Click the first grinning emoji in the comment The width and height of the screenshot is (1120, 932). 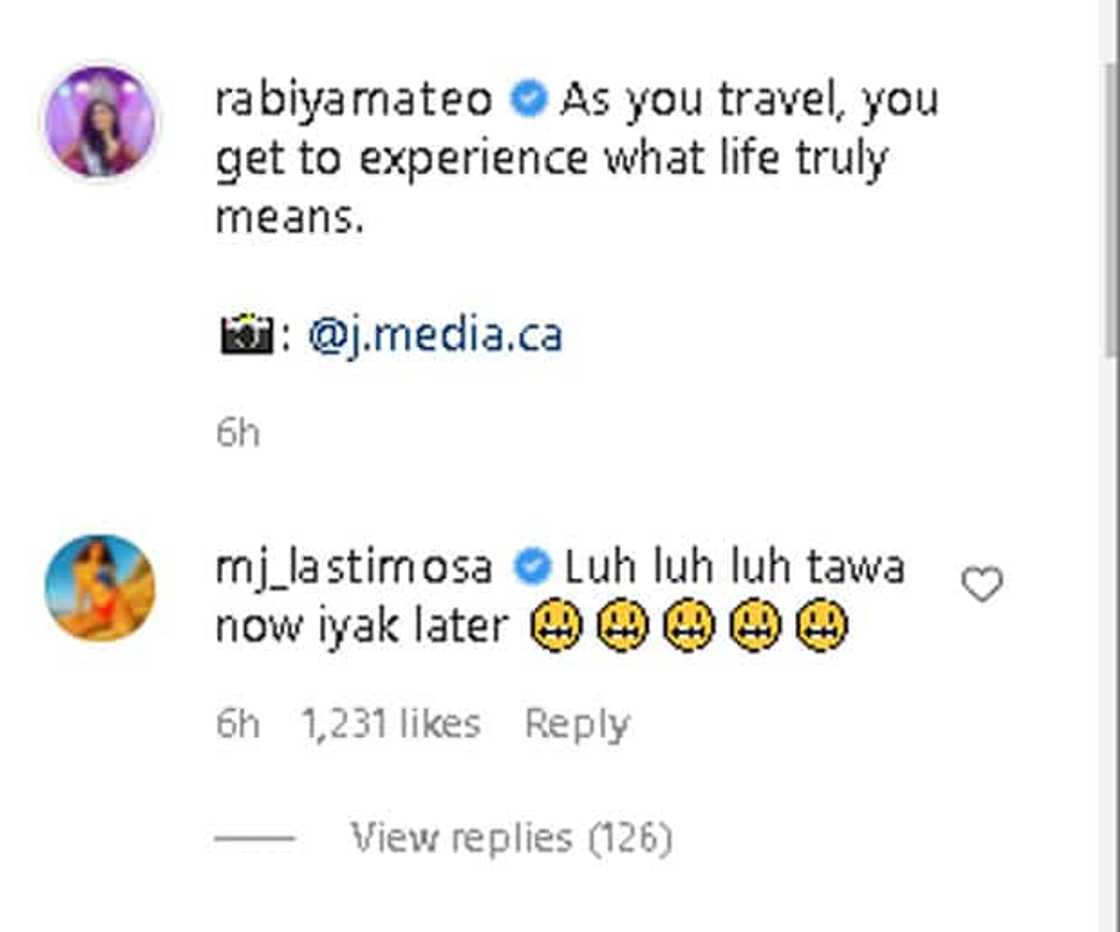coord(556,629)
